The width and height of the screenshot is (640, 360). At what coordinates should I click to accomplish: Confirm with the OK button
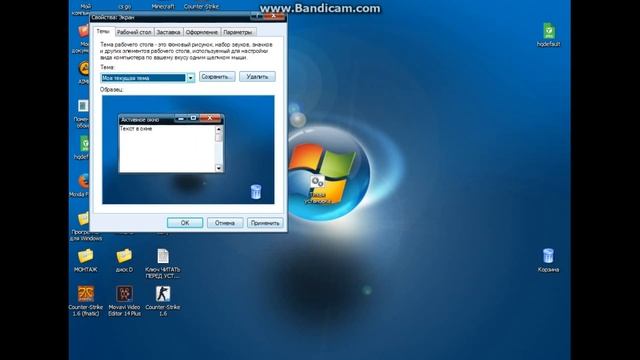pyautogui.click(x=185, y=223)
